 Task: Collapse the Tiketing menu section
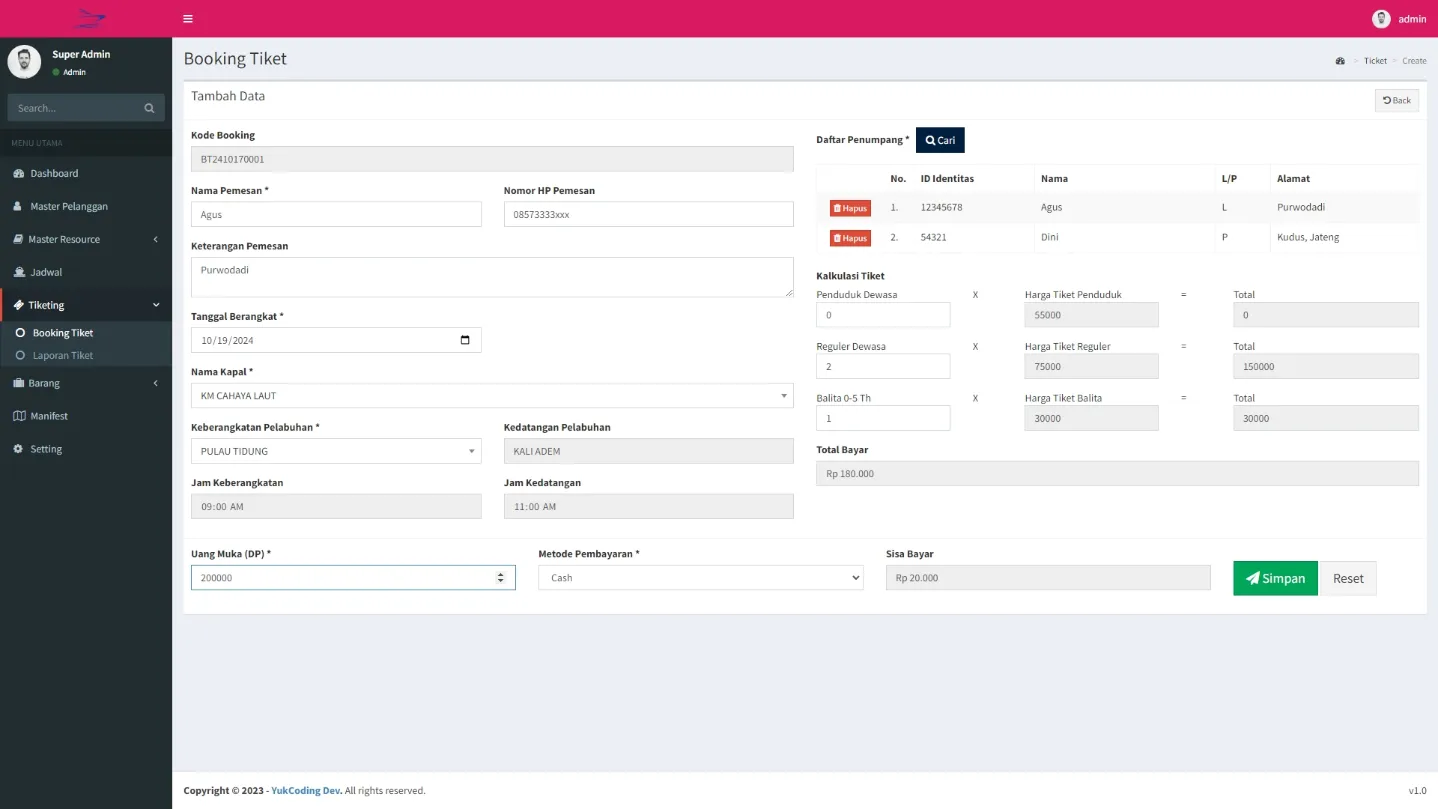tap(86, 305)
